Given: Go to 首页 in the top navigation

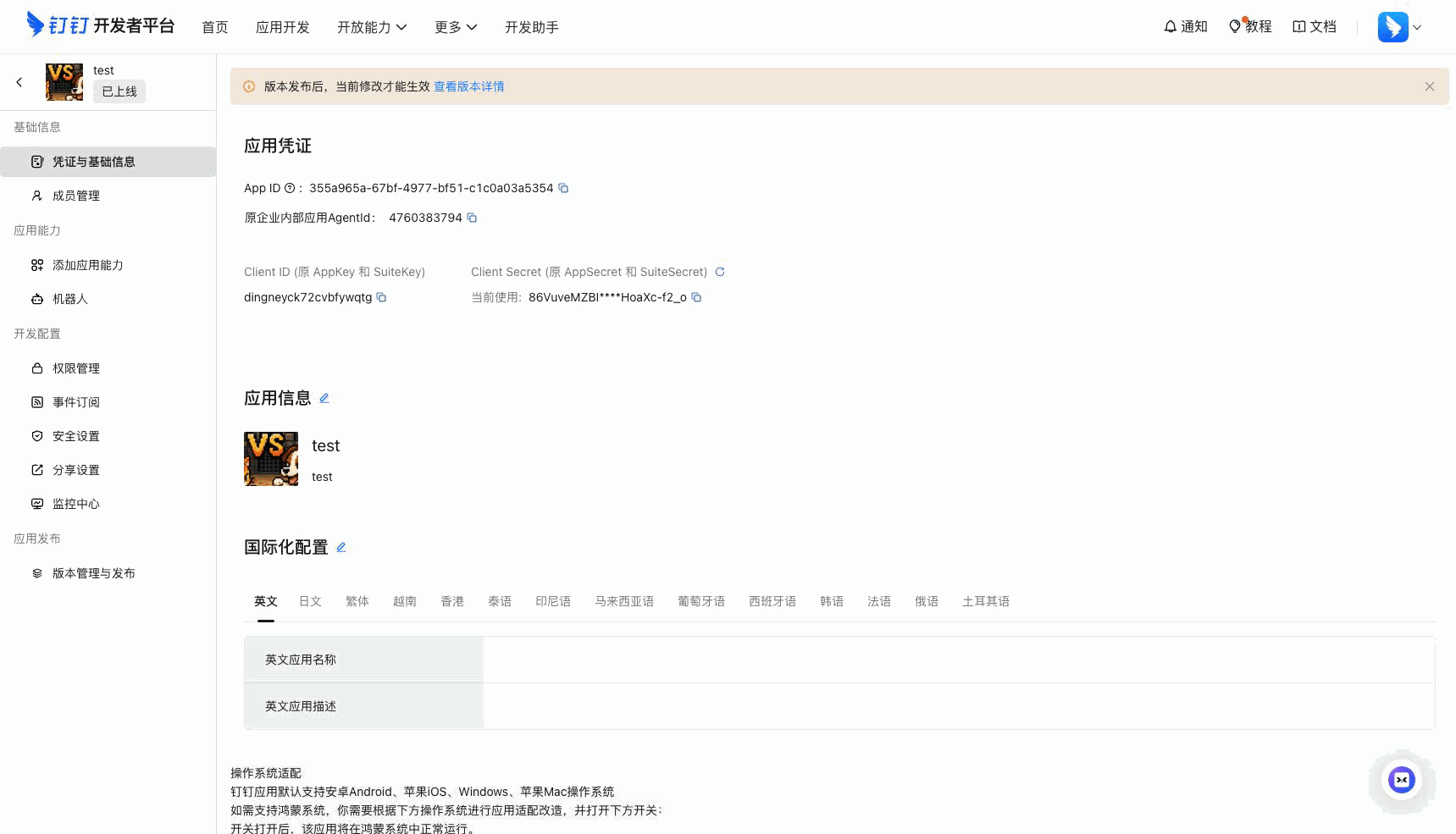Looking at the screenshot, I should click(x=215, y=27).
